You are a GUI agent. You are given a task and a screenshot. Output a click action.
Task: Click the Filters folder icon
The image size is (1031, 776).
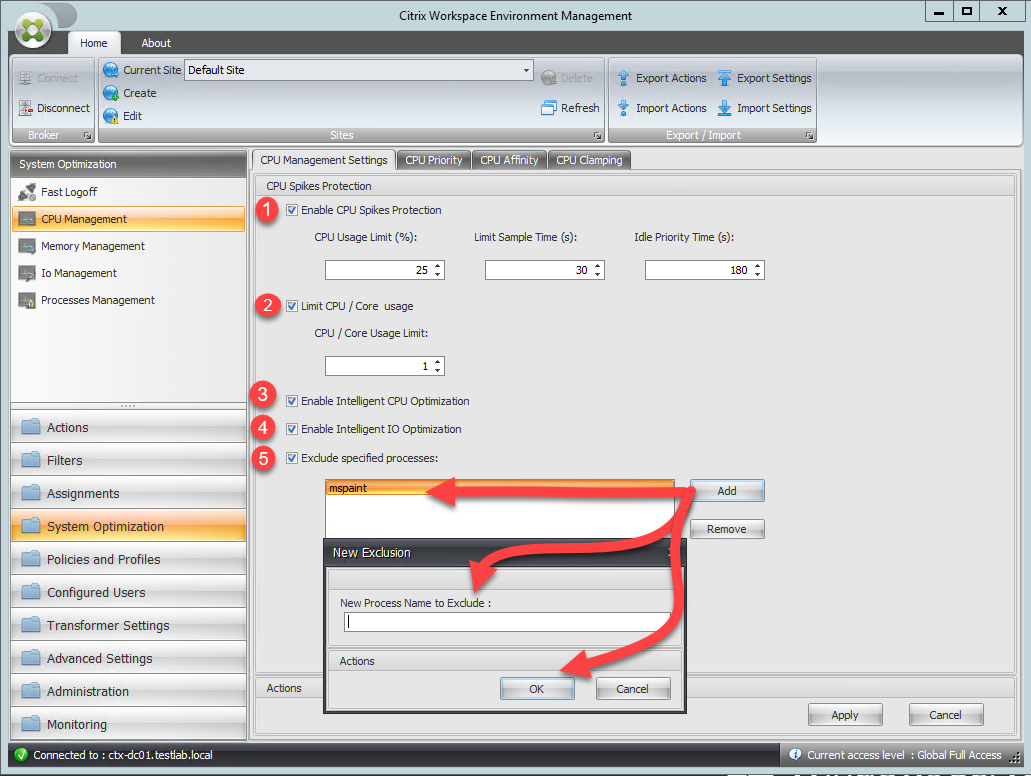point(31,460)
